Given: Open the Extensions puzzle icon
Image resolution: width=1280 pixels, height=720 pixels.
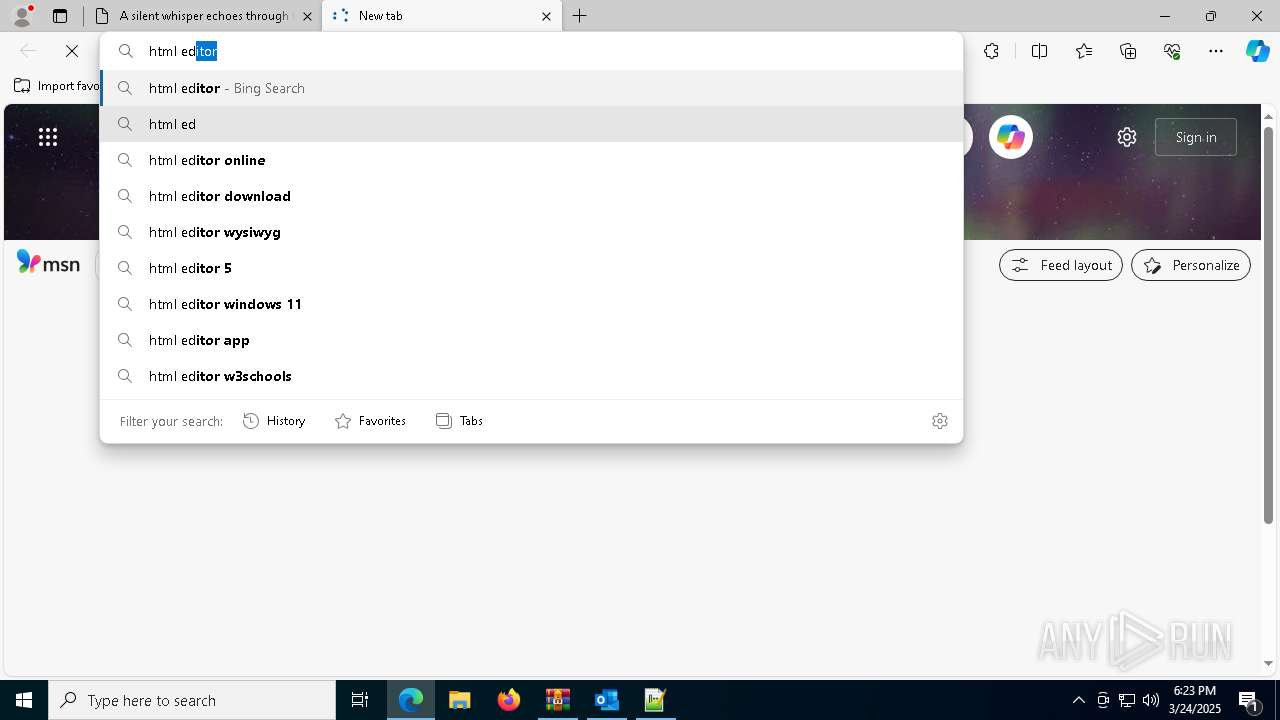Looking at the screenshot, I should (991, 51).
